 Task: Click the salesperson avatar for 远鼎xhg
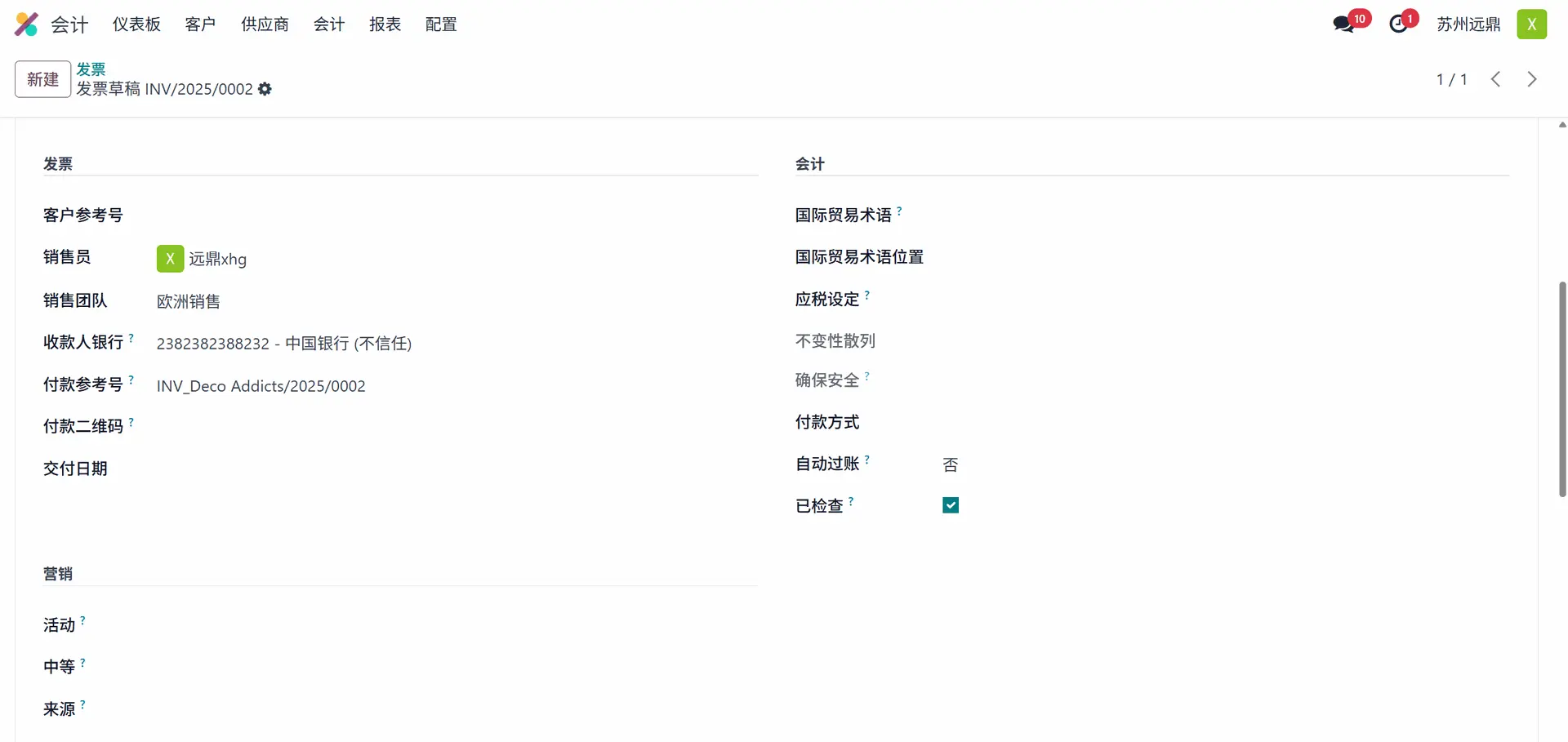click(x=170, y=259)
